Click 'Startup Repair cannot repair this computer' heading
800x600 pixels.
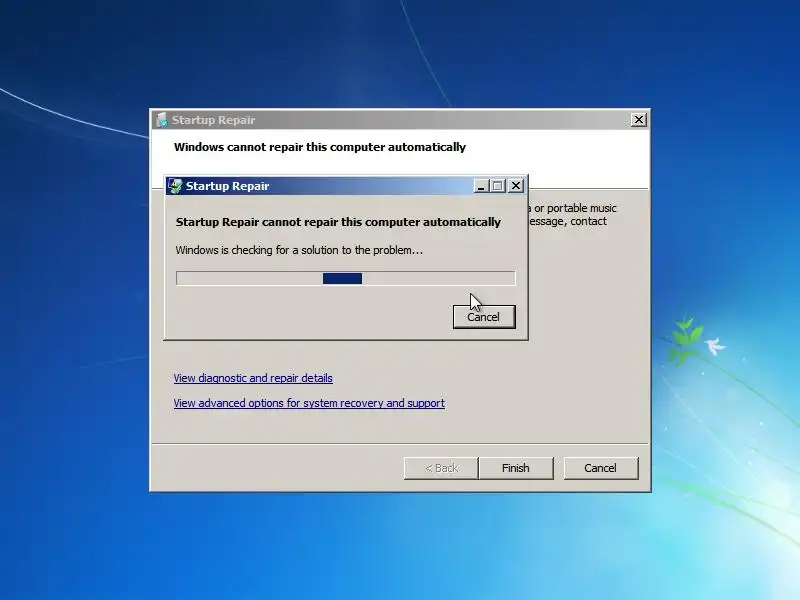coord(338,222)
